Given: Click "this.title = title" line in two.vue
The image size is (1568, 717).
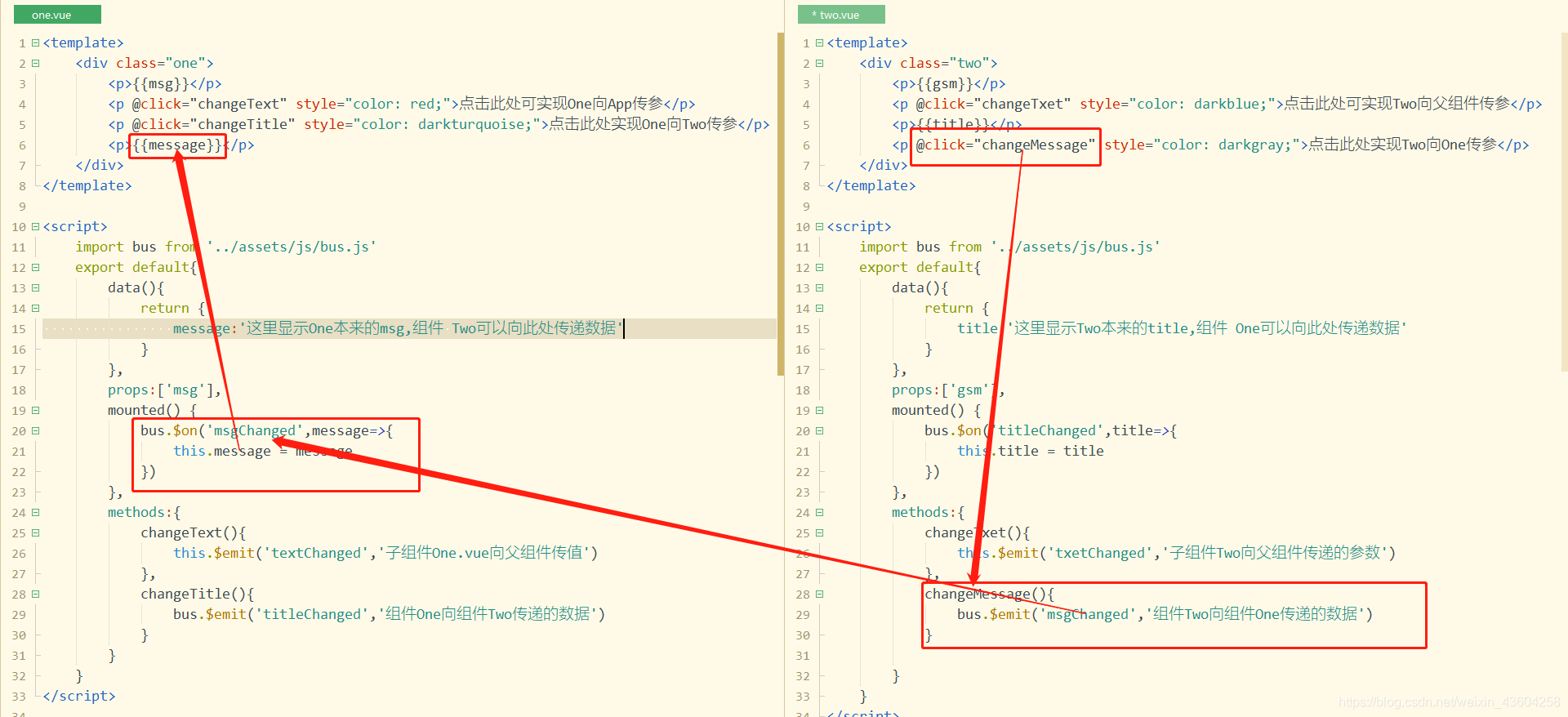Looking at the screenshot, I should pos(1031,451).
